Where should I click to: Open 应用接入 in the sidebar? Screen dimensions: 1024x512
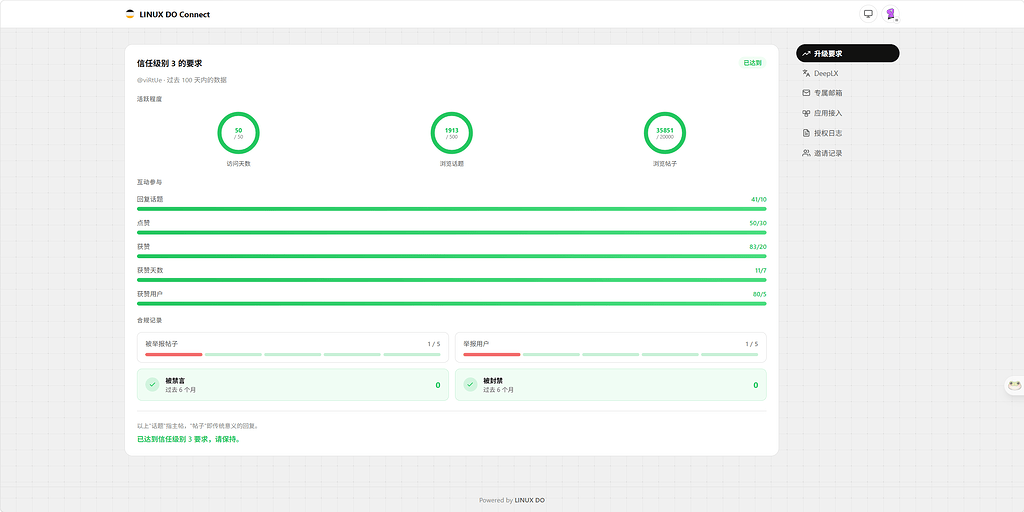click(x=848, y=113)
